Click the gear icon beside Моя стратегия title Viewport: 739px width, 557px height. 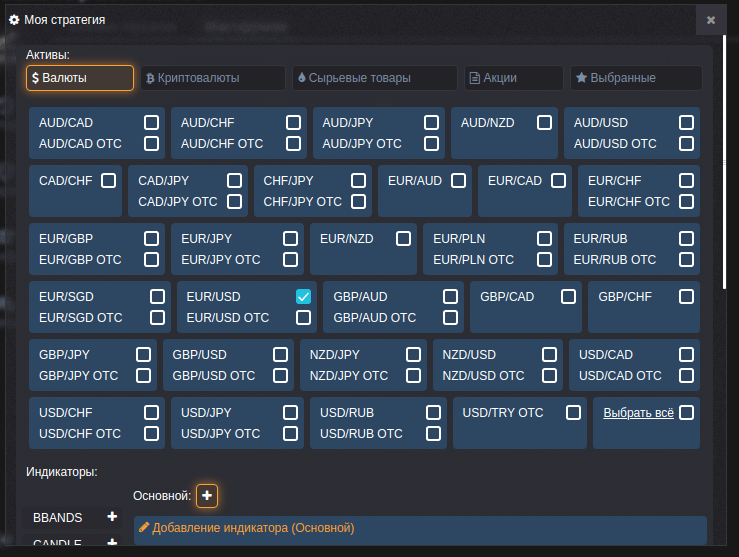(x=14, y=20)
